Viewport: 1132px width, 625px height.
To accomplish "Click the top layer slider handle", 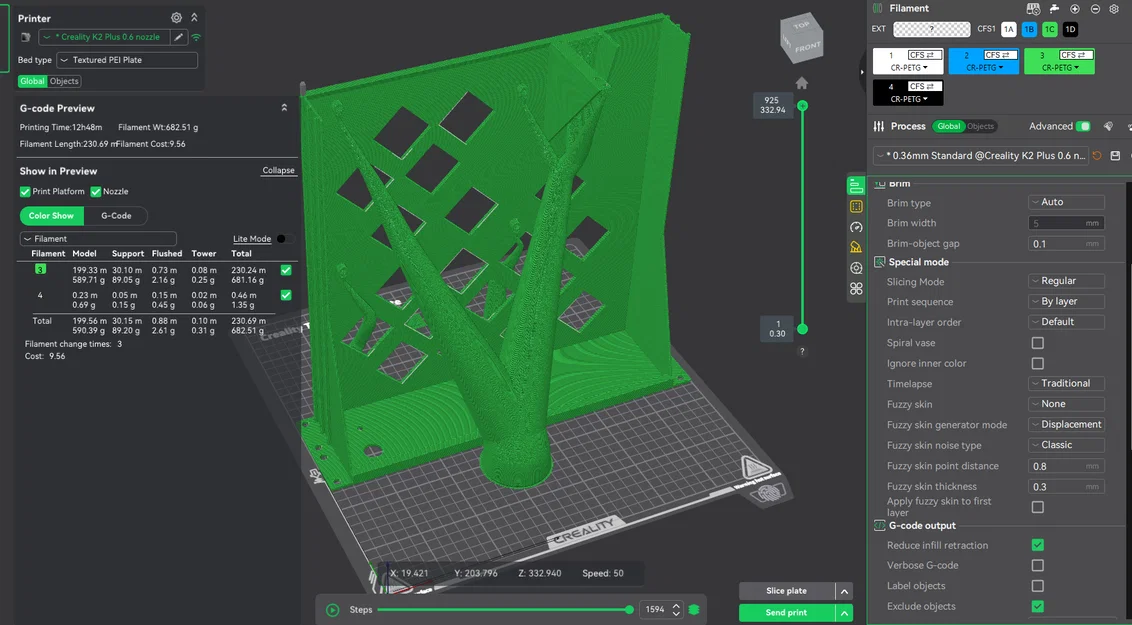I will click(x=802, y=106).
